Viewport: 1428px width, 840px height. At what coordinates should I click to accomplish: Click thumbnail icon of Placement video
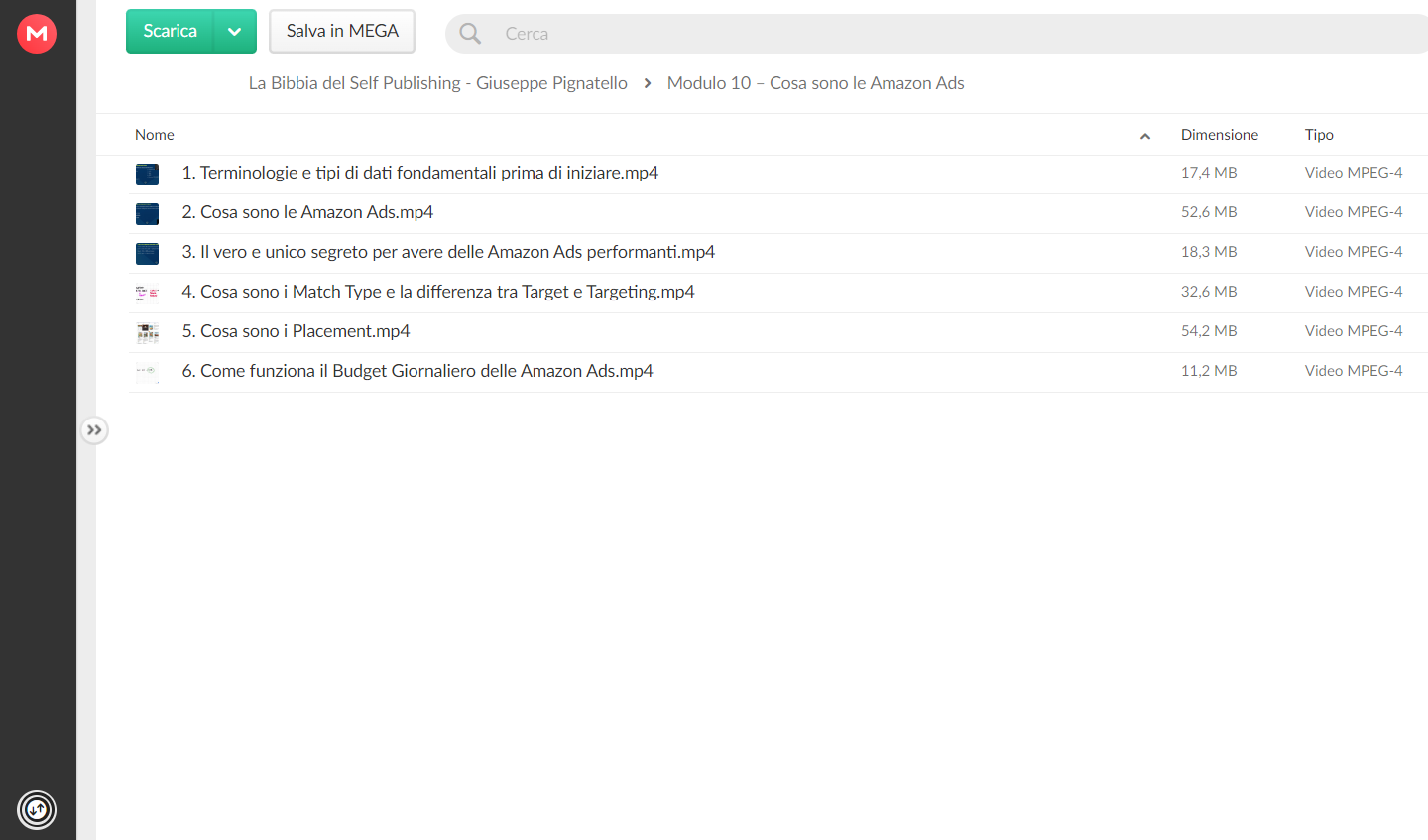[x=147, y=333]
